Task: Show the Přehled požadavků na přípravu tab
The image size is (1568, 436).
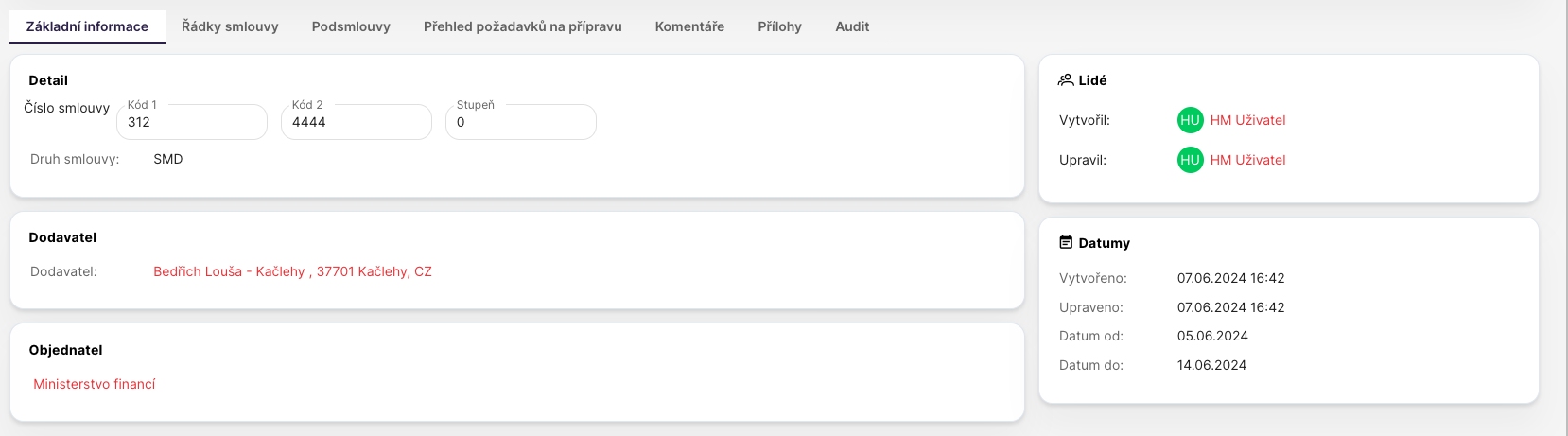Action: [x=522, y=26]
